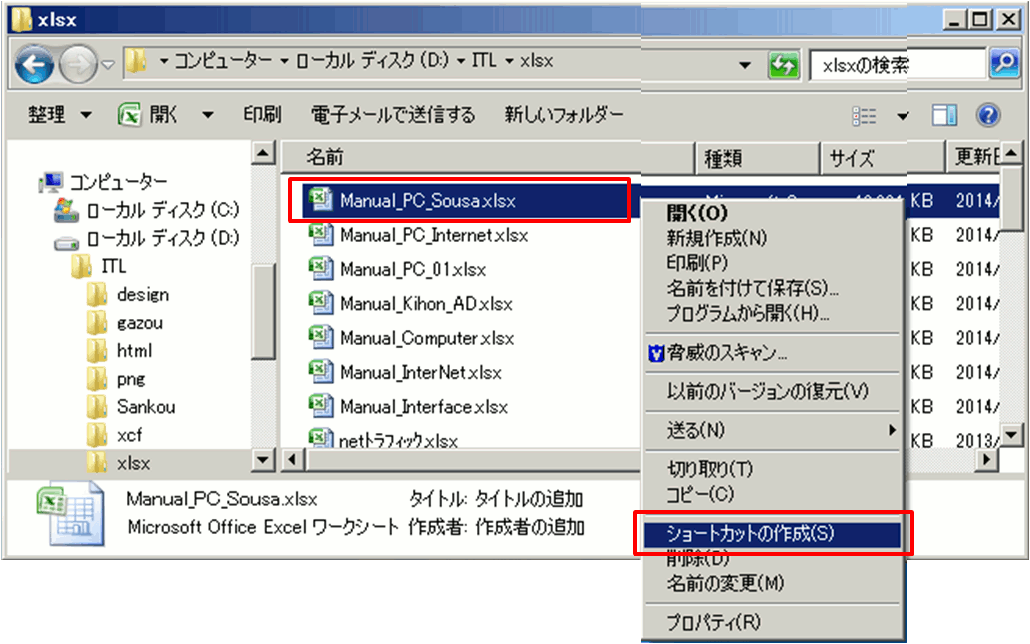The image size is (1030, 644).
Task: Click in the xlsxの検索 search box
Action: pos(895,65)
